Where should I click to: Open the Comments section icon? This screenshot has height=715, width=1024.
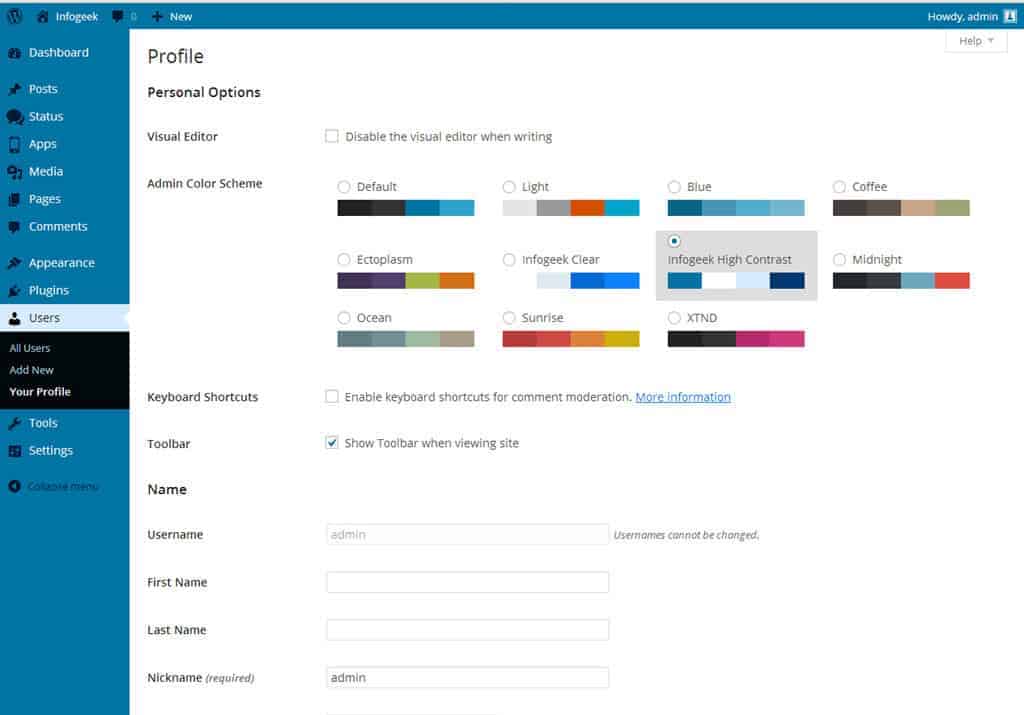pos(14,226)
